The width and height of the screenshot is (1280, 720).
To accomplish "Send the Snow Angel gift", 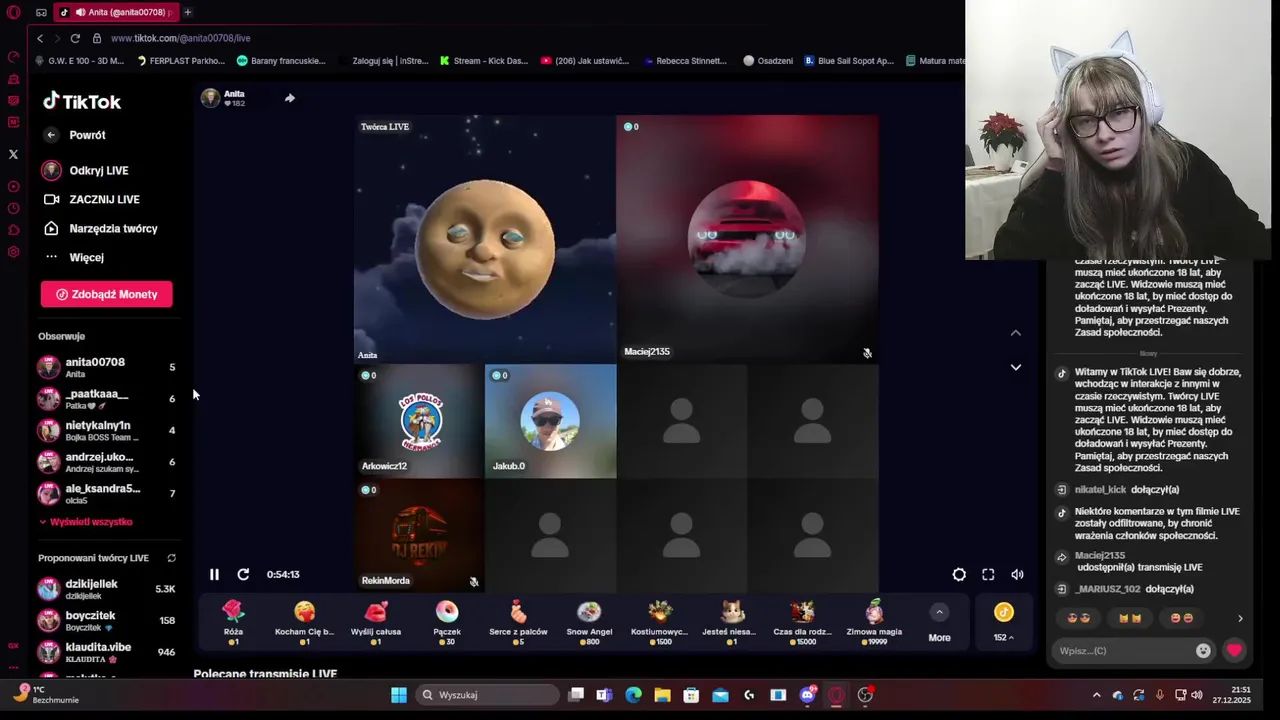I will pos(589,621).
